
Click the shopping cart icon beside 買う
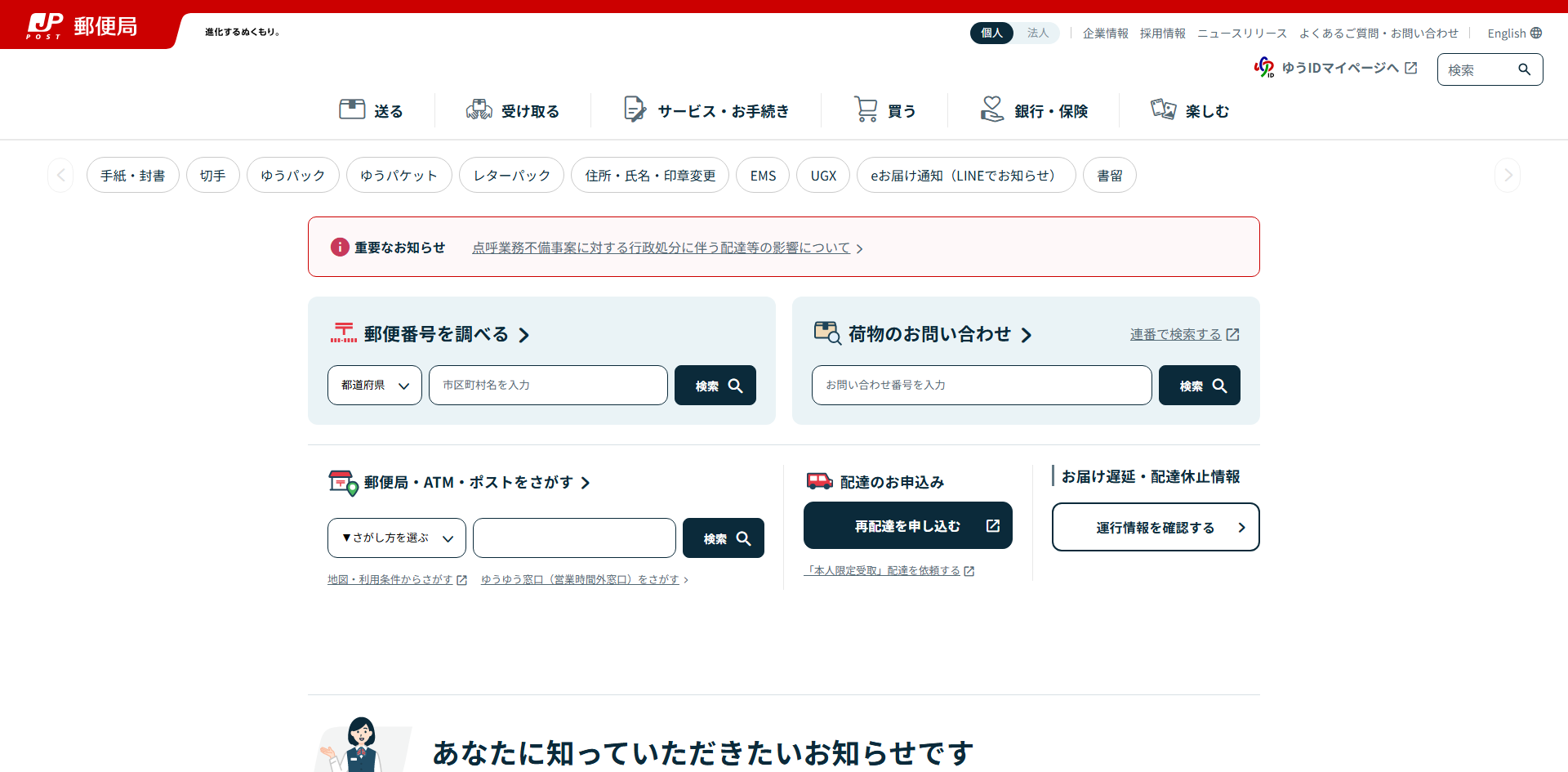pyautogui.click(x=866, y=109)
